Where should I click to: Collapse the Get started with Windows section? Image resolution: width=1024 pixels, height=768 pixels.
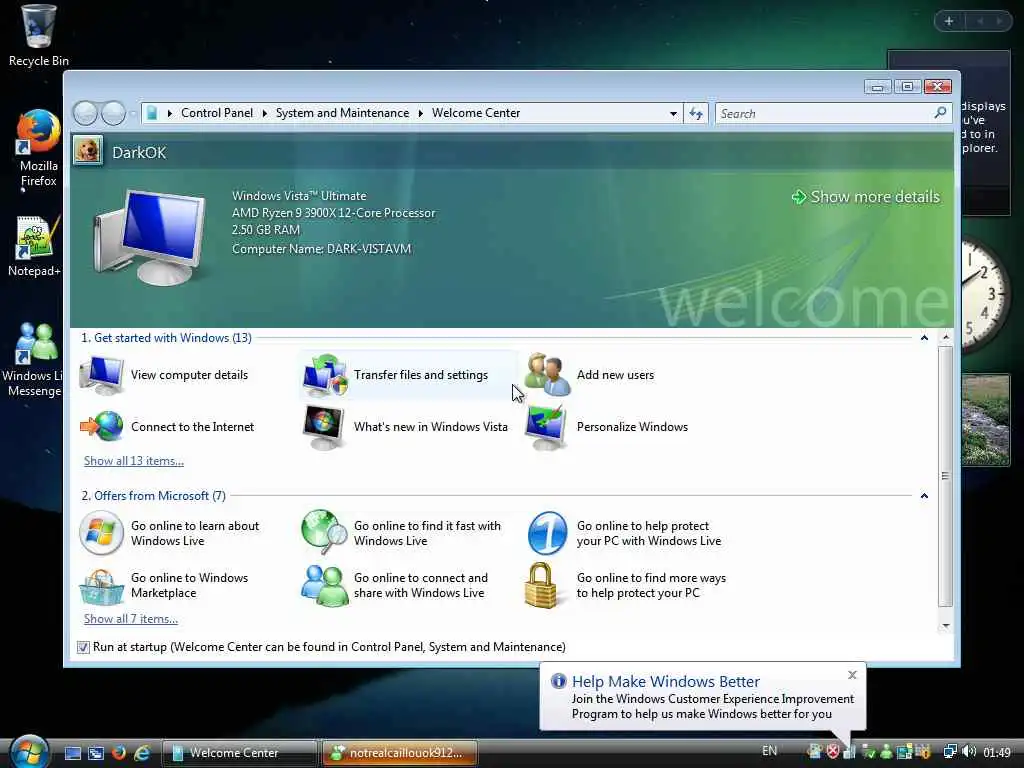[x=924, y=338]
